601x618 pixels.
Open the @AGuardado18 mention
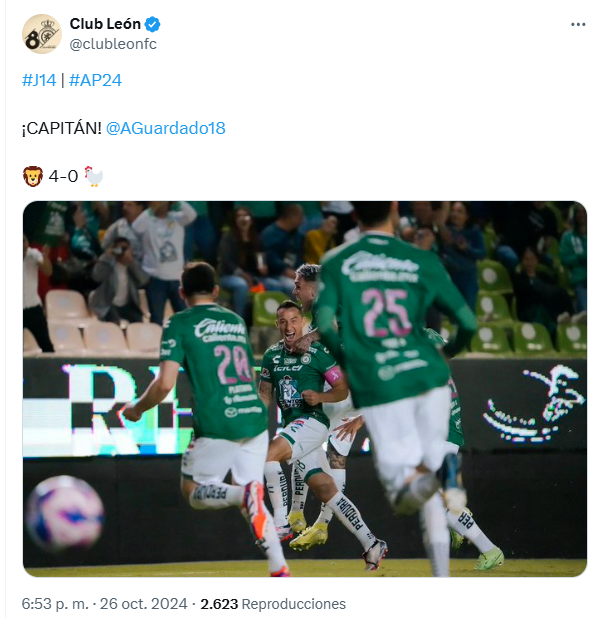click(166, 128)
